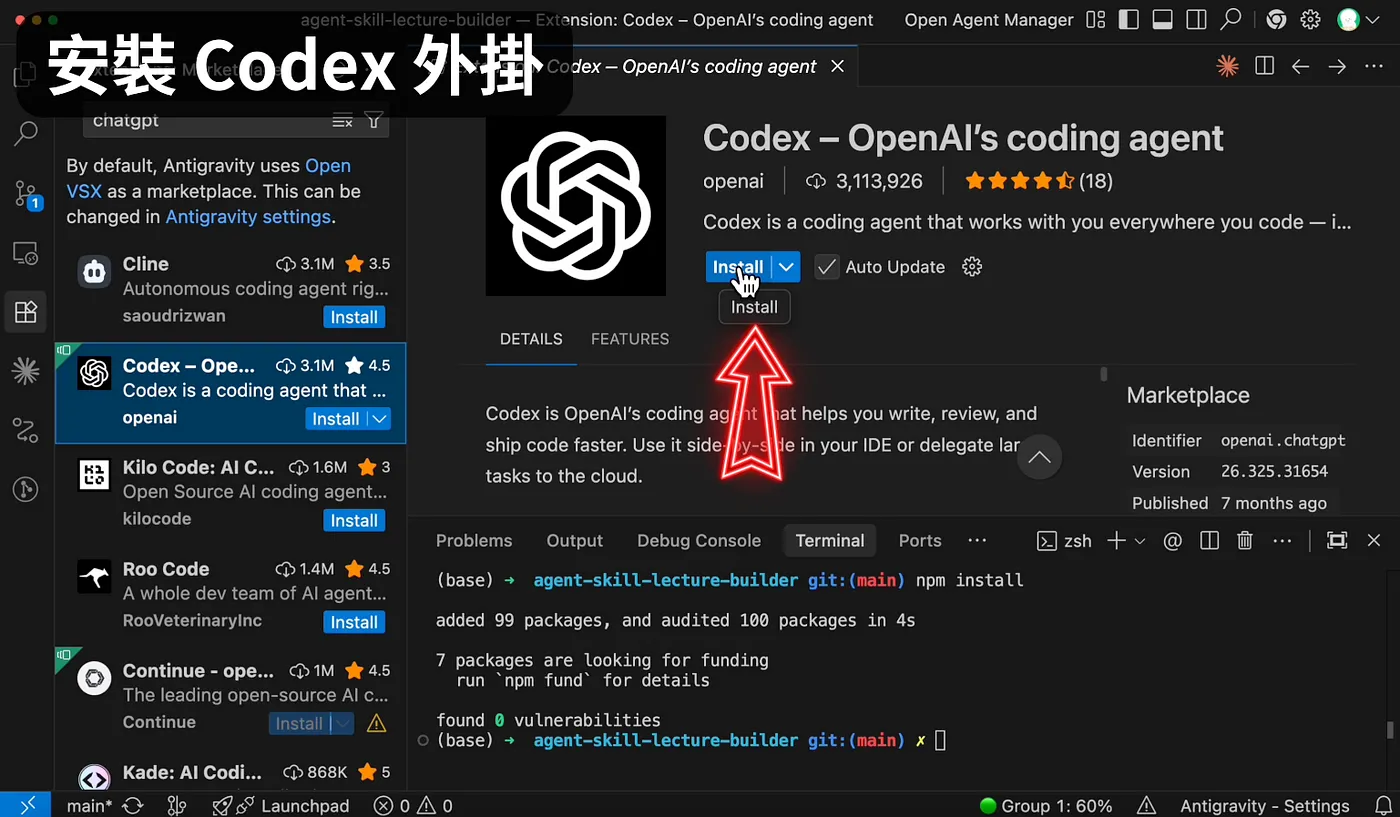Show more panel tabs via the ellipsis after Ports

click(977, 541)
